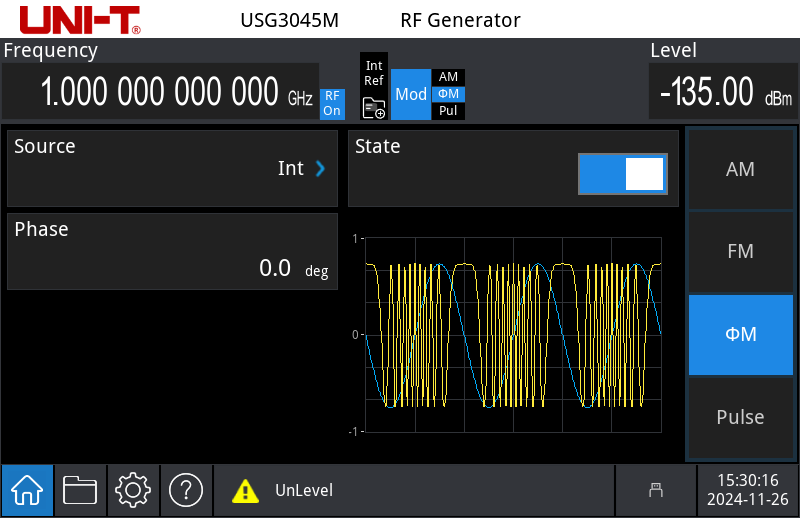Open the settings gear icon
This screenshot has height=518, width=800.
click(133, 490)
